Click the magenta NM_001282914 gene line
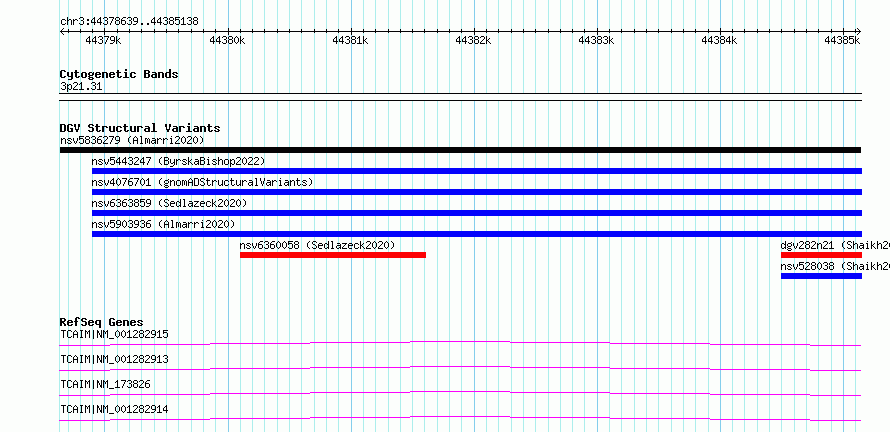This screenshot has height=432, width=890. click(x=460, y=418)
